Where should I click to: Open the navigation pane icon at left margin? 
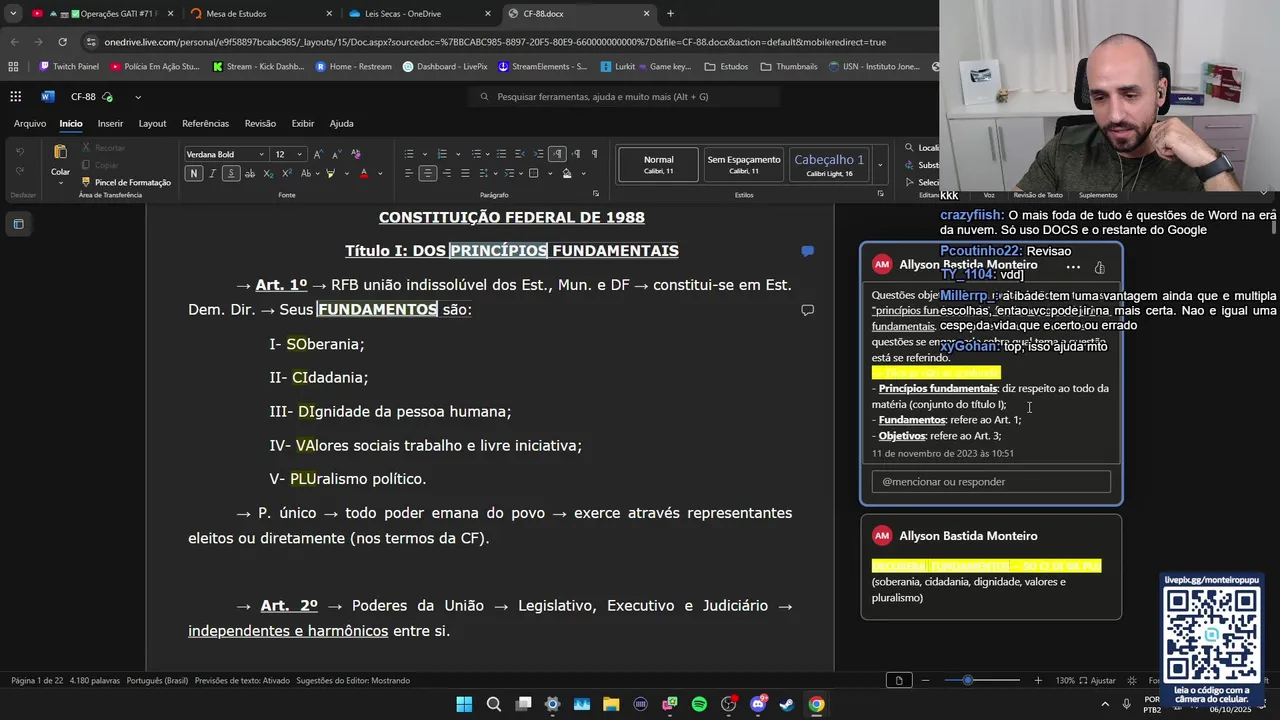(x=18, y=224)
